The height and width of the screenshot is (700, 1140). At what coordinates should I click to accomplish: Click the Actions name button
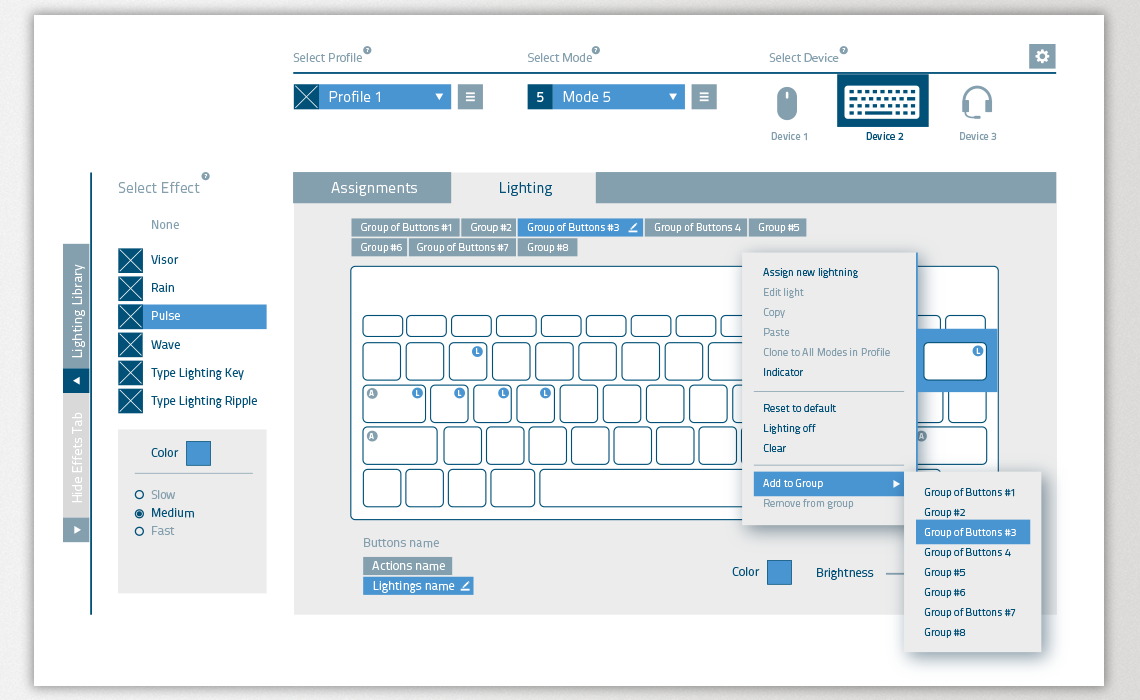pos(407,565)
